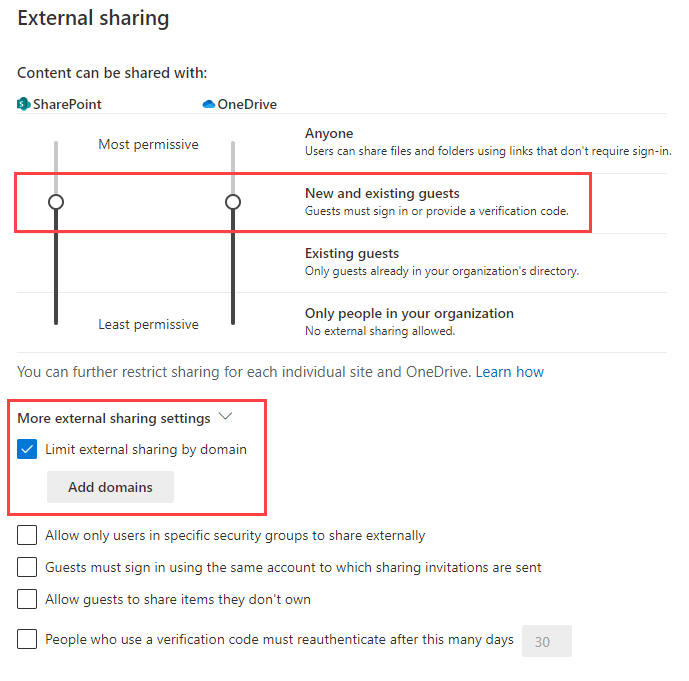Screen dimensions: 689x681
Task: Click the OneDrive cloud icon
Action: 209,104
